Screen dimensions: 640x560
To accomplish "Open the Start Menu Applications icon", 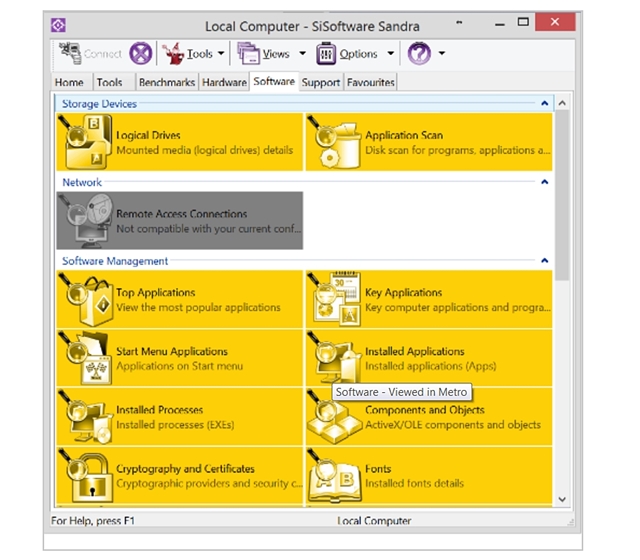I will [x=85, y=358].
